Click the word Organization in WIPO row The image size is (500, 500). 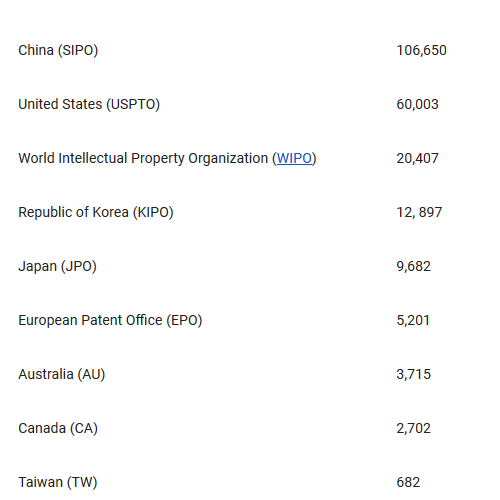click(x=228, y=158)
